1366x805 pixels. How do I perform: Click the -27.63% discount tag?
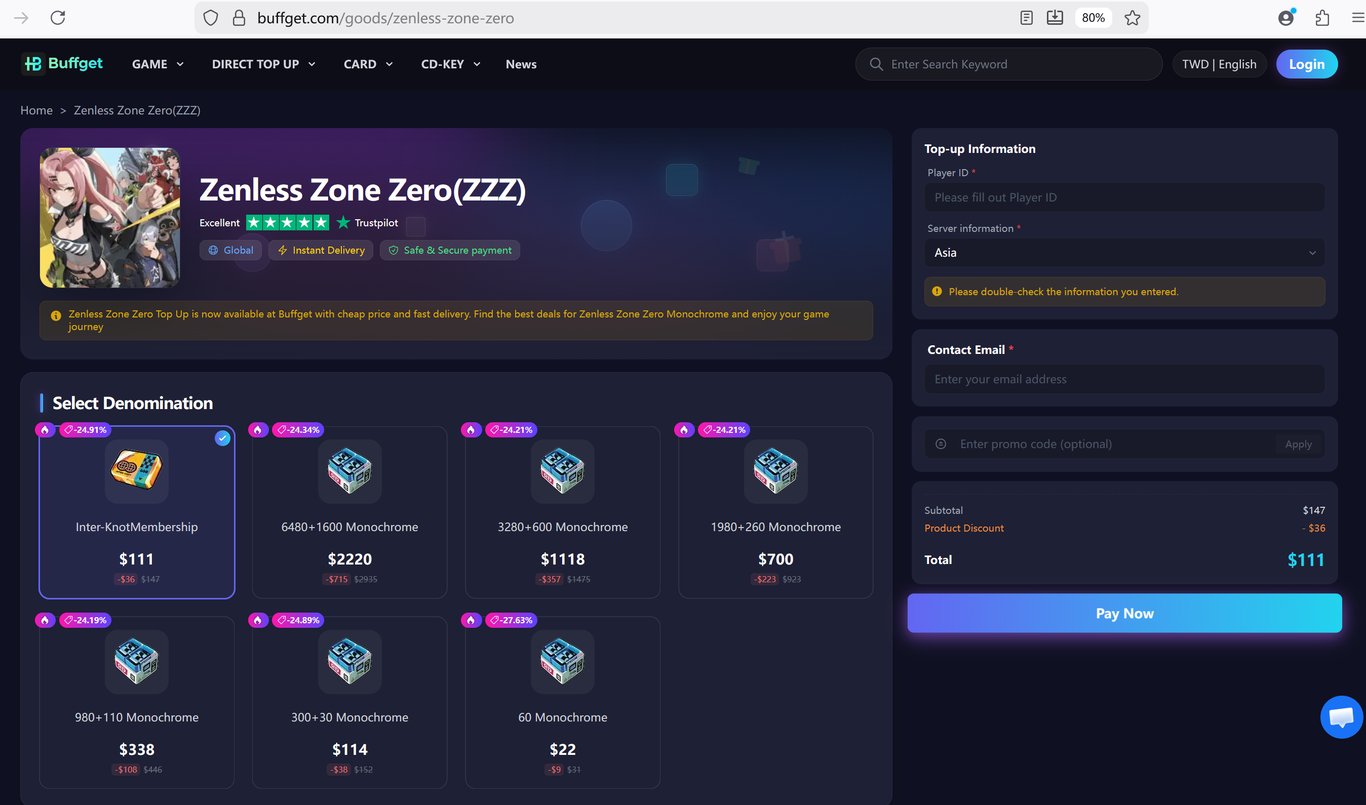[511, 620]
